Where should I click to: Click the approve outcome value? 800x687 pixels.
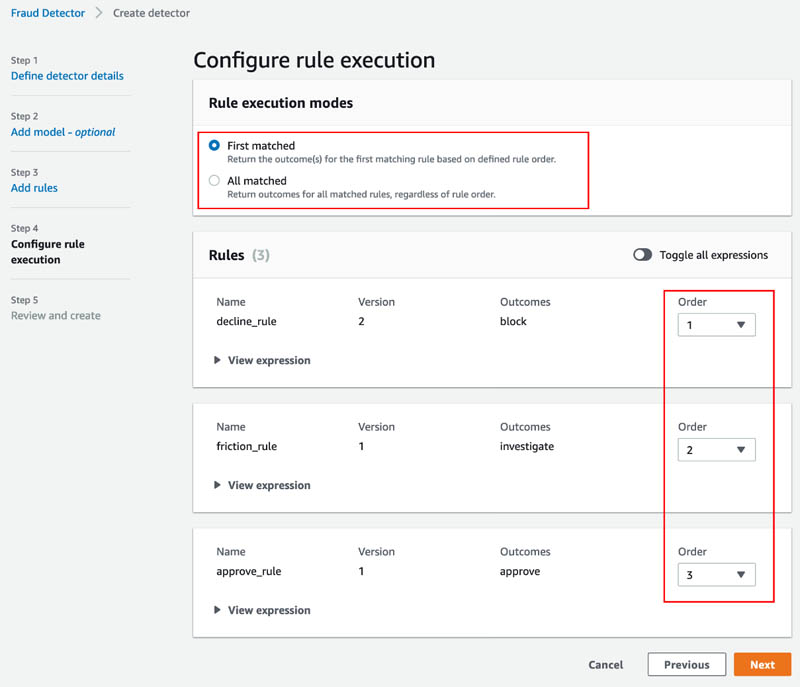(x=520, y=571)
